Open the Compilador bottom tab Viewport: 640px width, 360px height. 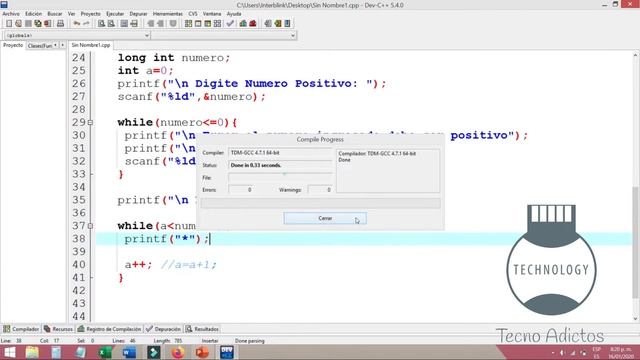21,329
